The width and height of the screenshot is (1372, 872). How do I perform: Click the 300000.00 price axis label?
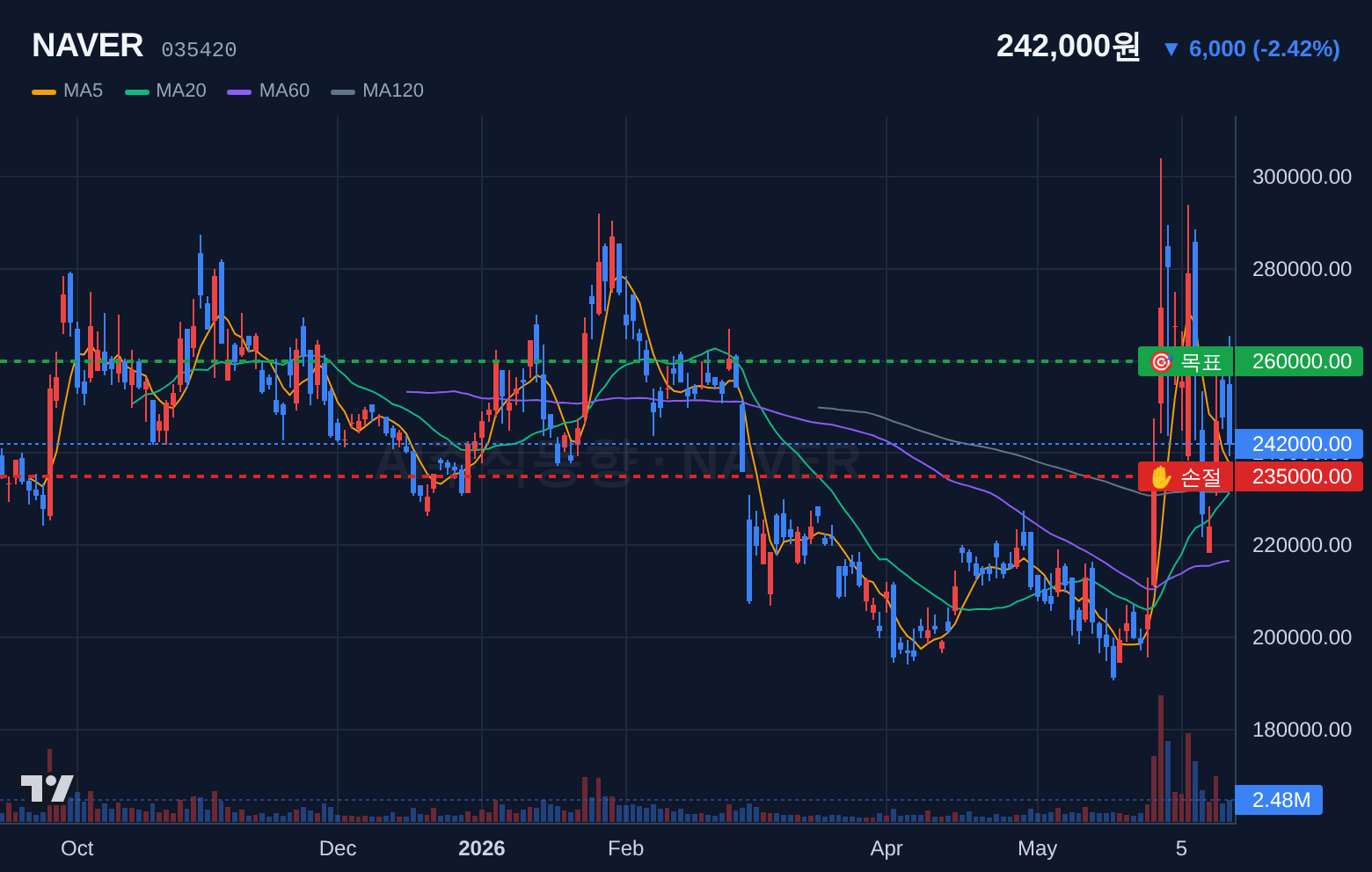coord(1302,177)
